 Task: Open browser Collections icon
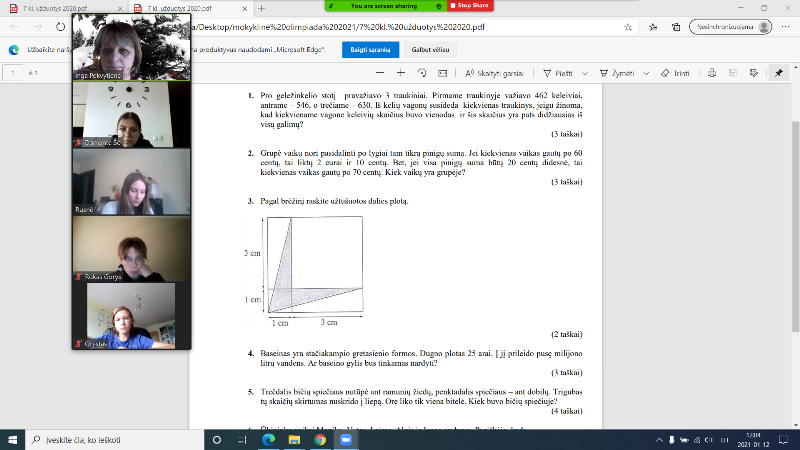coord(675,27)
